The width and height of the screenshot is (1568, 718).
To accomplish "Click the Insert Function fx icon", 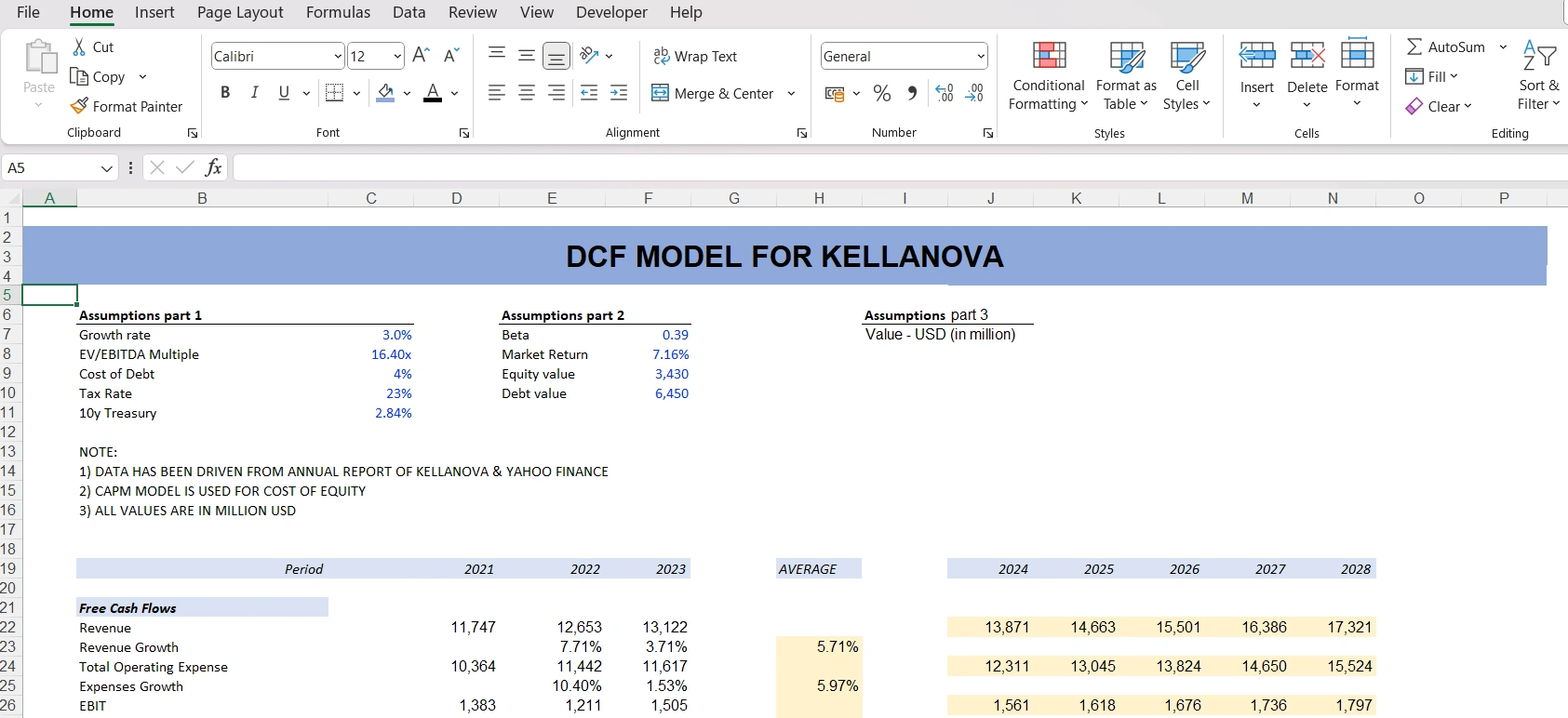I will (x=213, y=167).
